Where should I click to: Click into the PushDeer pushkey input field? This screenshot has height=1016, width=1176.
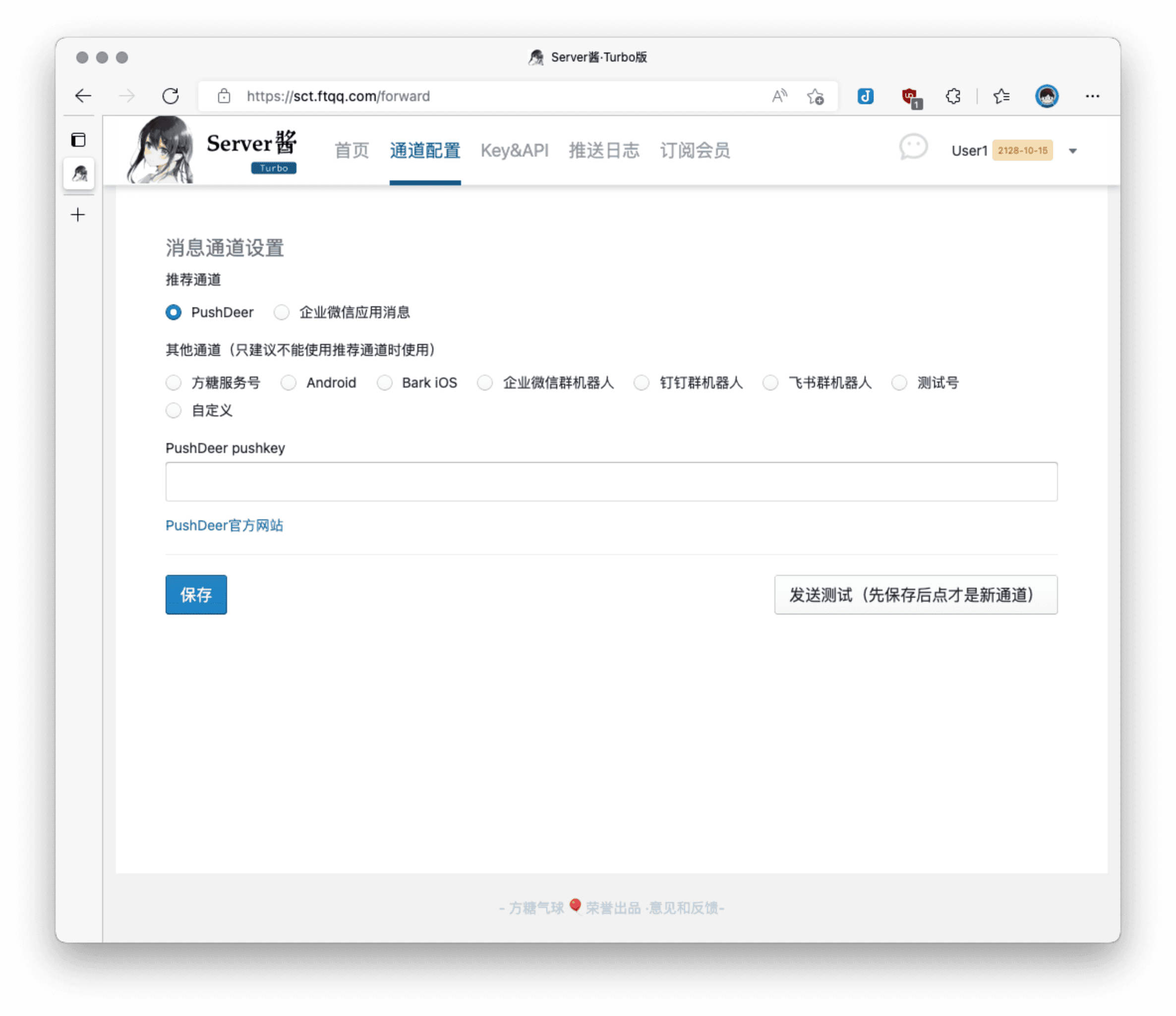(611, 482)
